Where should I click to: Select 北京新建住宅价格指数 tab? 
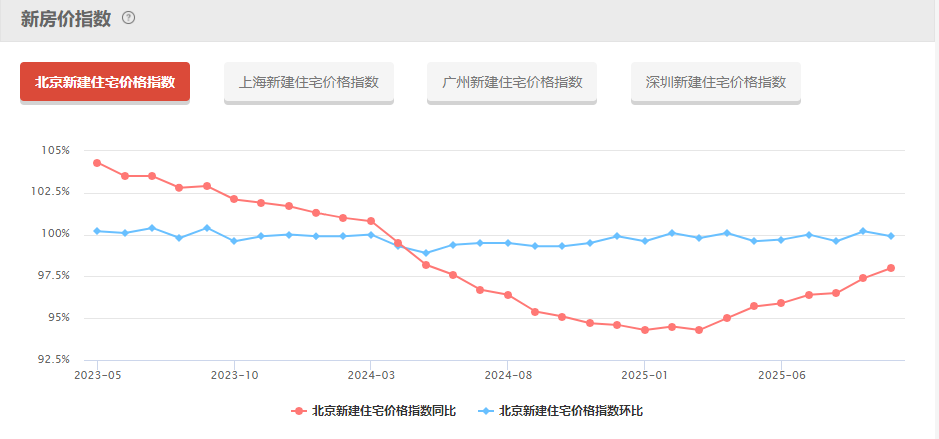click(x=105, y=82)
